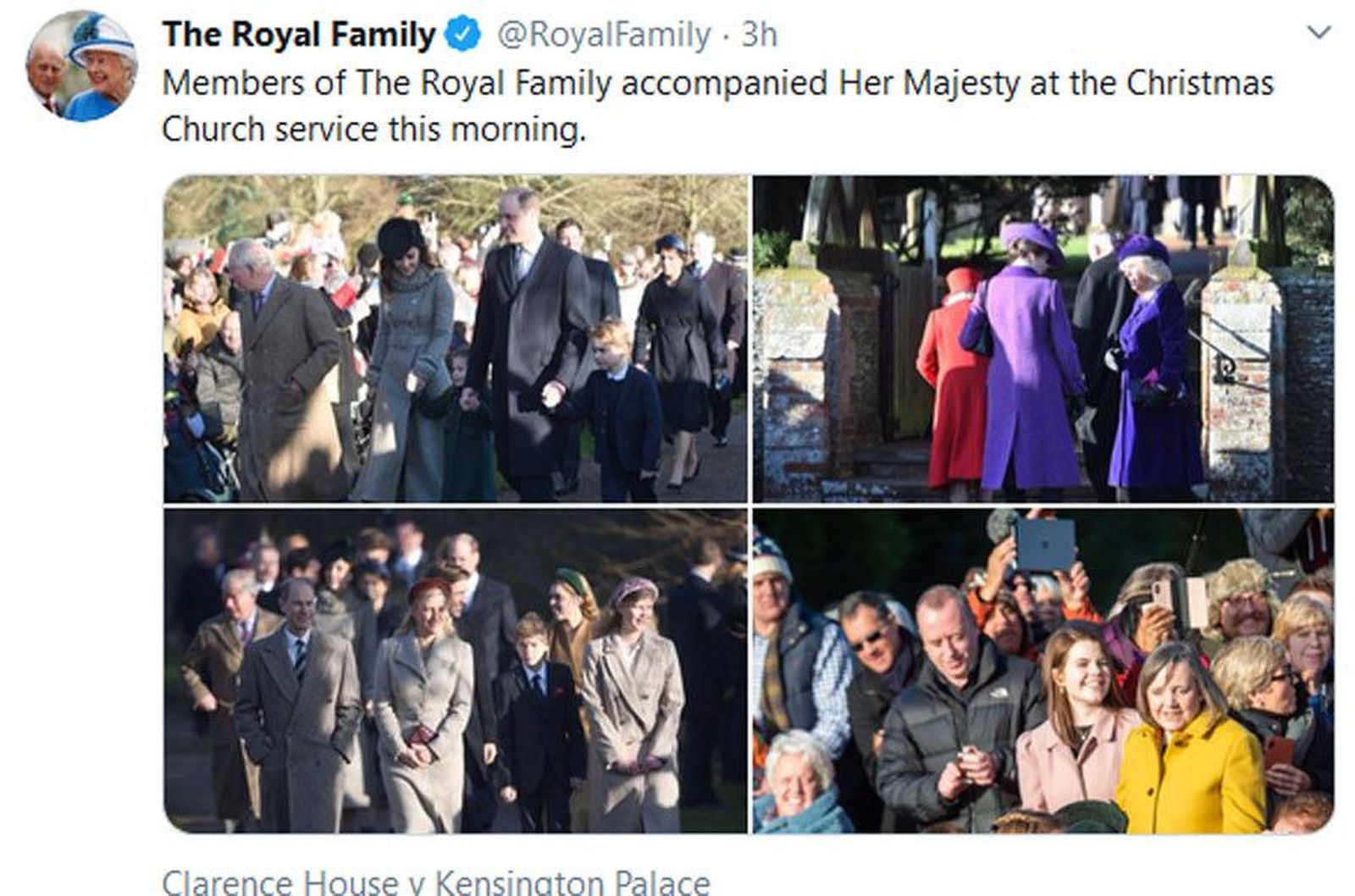Click the blue verified badge icon

pyautogui.click(x=463, y=35)
